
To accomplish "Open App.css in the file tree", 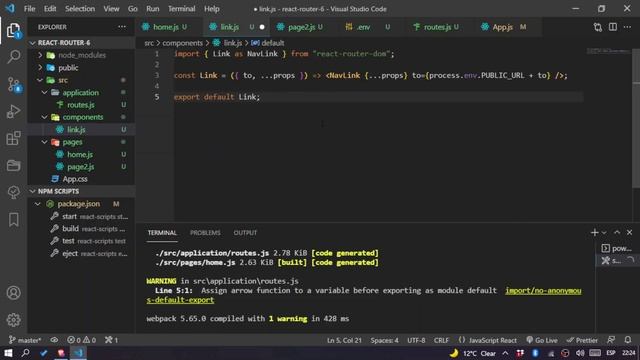I will click(x=75, y=179).
